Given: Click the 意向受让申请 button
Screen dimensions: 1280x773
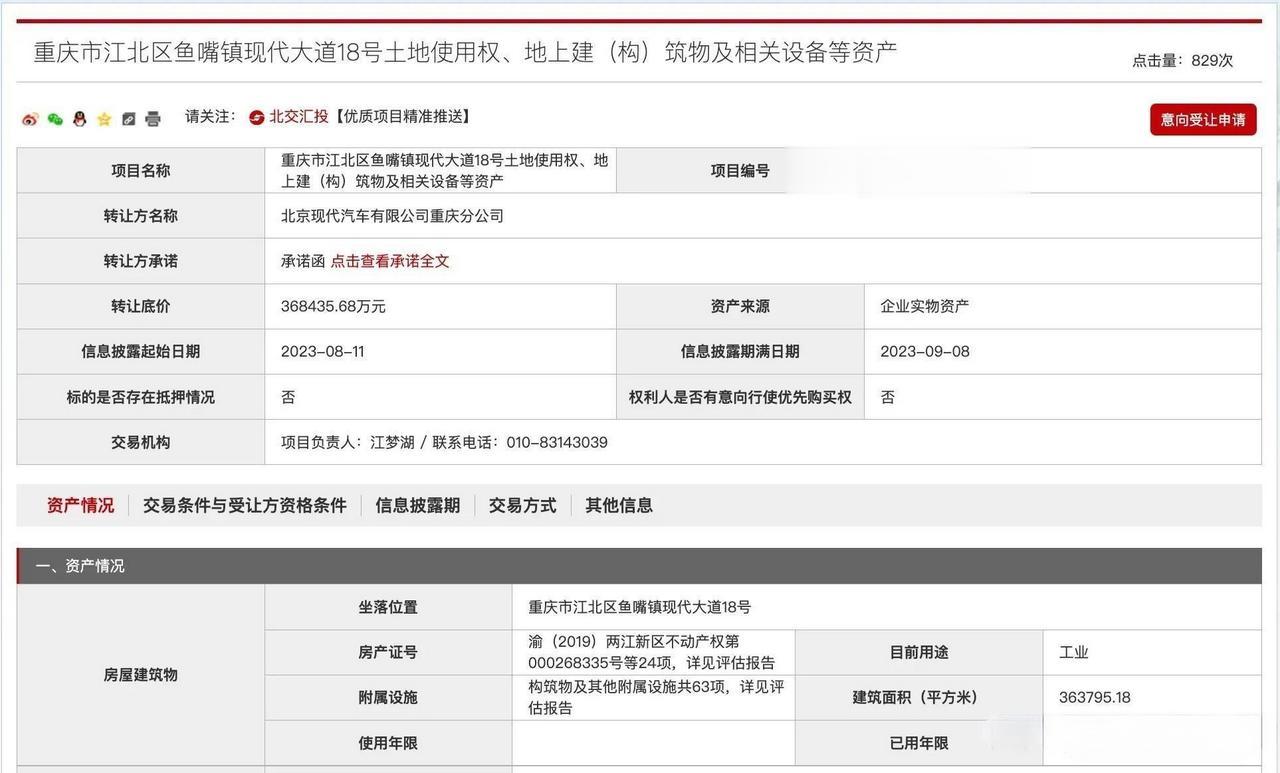Looking at the screenshot, I should coord(1203,119).
